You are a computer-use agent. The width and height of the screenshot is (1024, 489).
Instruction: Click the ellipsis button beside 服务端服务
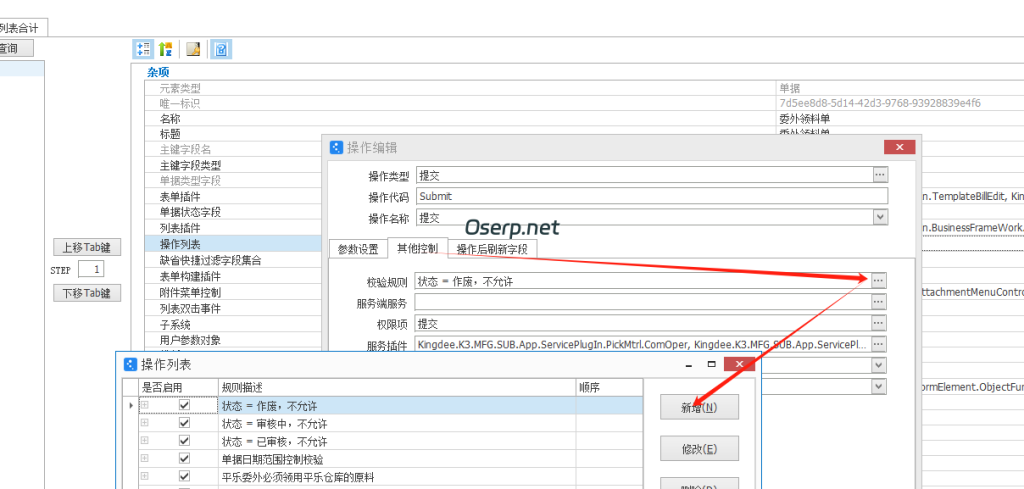(x=879, y=302)
